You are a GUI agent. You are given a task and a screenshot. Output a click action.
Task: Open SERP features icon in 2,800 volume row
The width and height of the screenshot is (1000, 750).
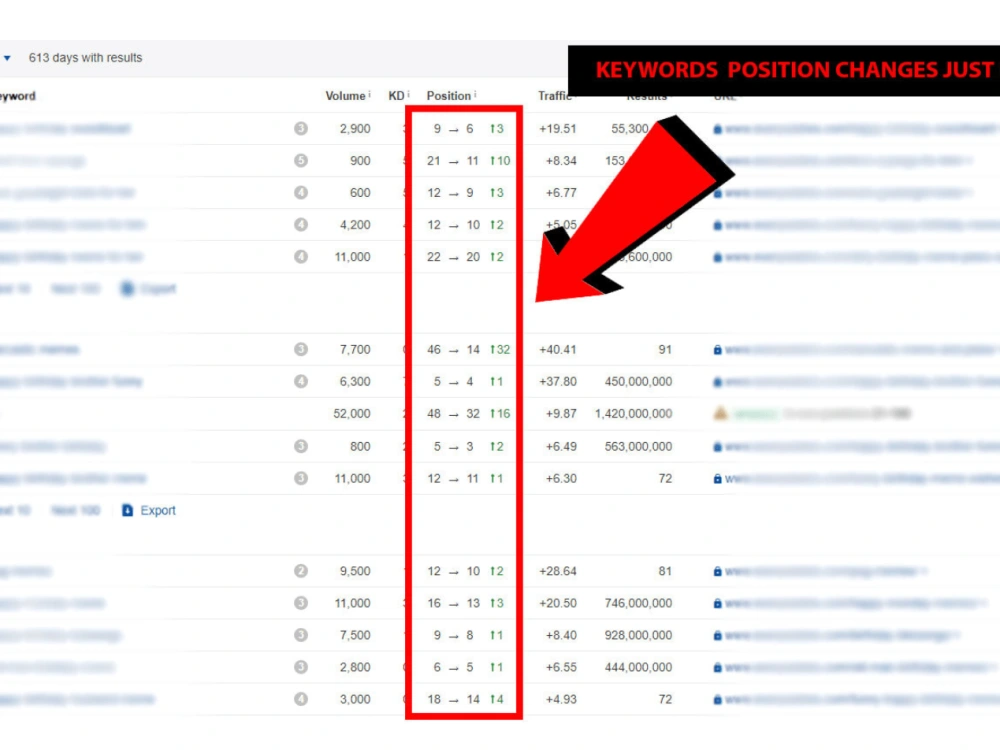click(301, 667)
